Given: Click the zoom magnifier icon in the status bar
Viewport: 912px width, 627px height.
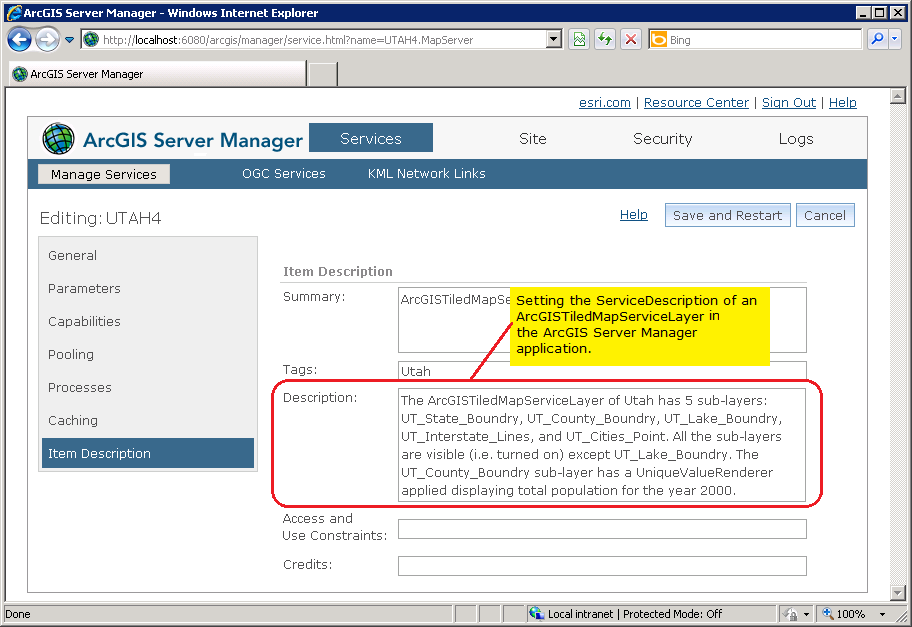Looking at the screenshot, I should coord(826,613).
